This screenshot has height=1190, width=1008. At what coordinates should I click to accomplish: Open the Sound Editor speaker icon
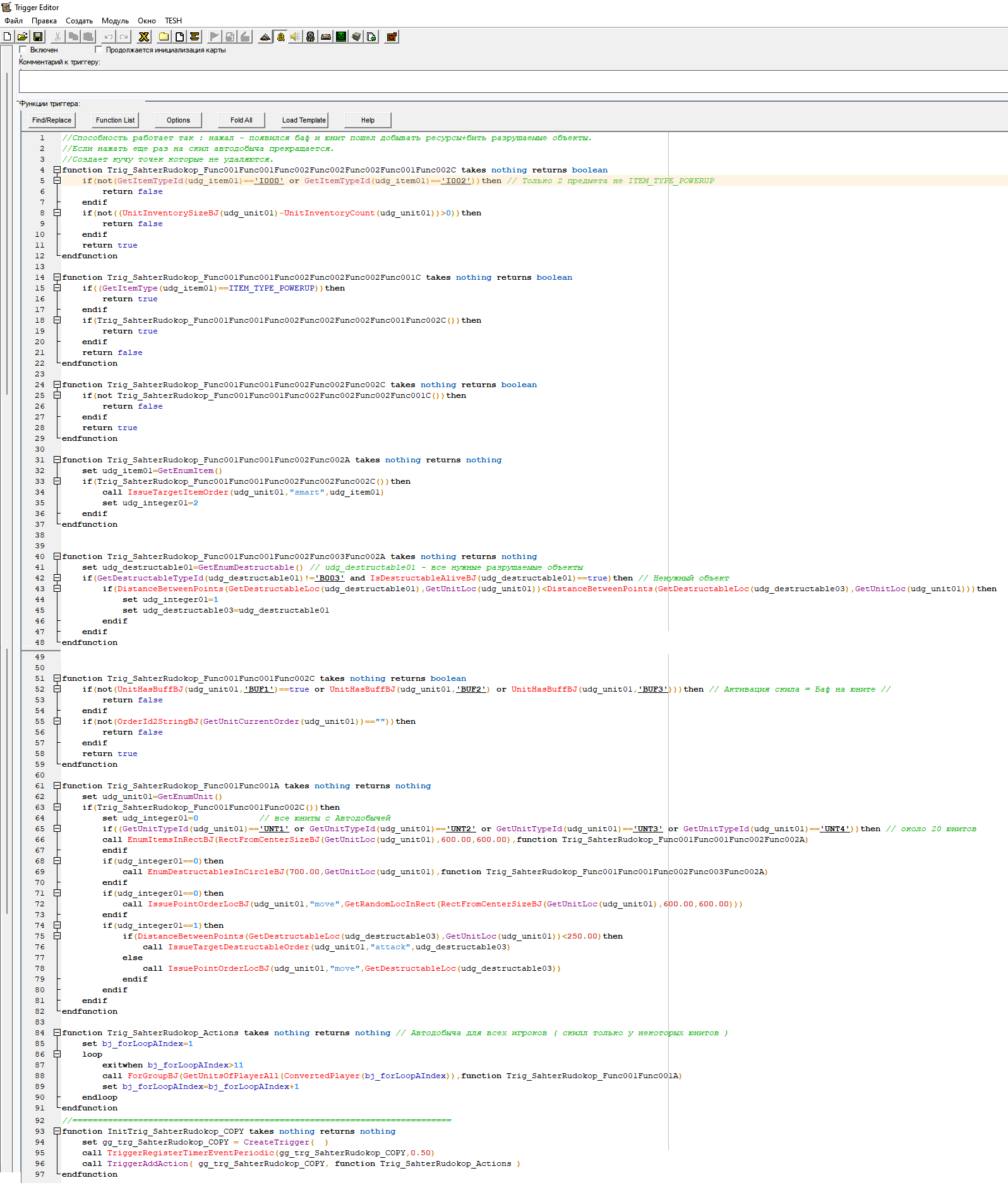pos(295,37)
